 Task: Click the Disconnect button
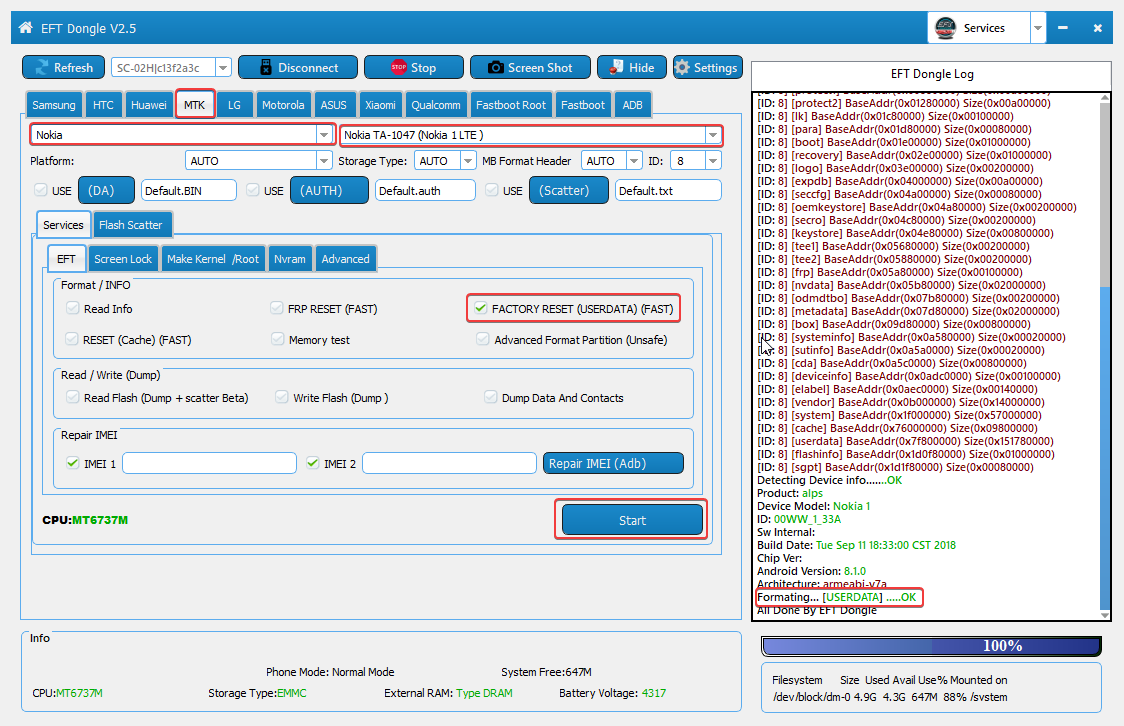(298, 67)
